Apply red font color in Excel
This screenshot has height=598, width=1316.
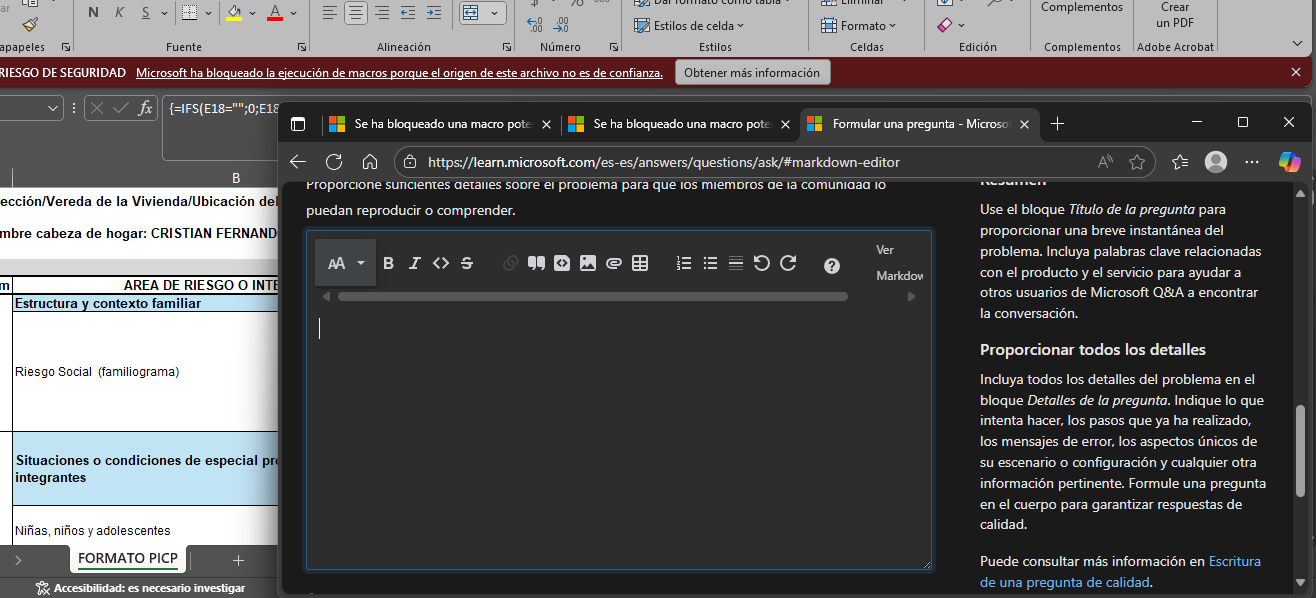click(x=276, y=13)
